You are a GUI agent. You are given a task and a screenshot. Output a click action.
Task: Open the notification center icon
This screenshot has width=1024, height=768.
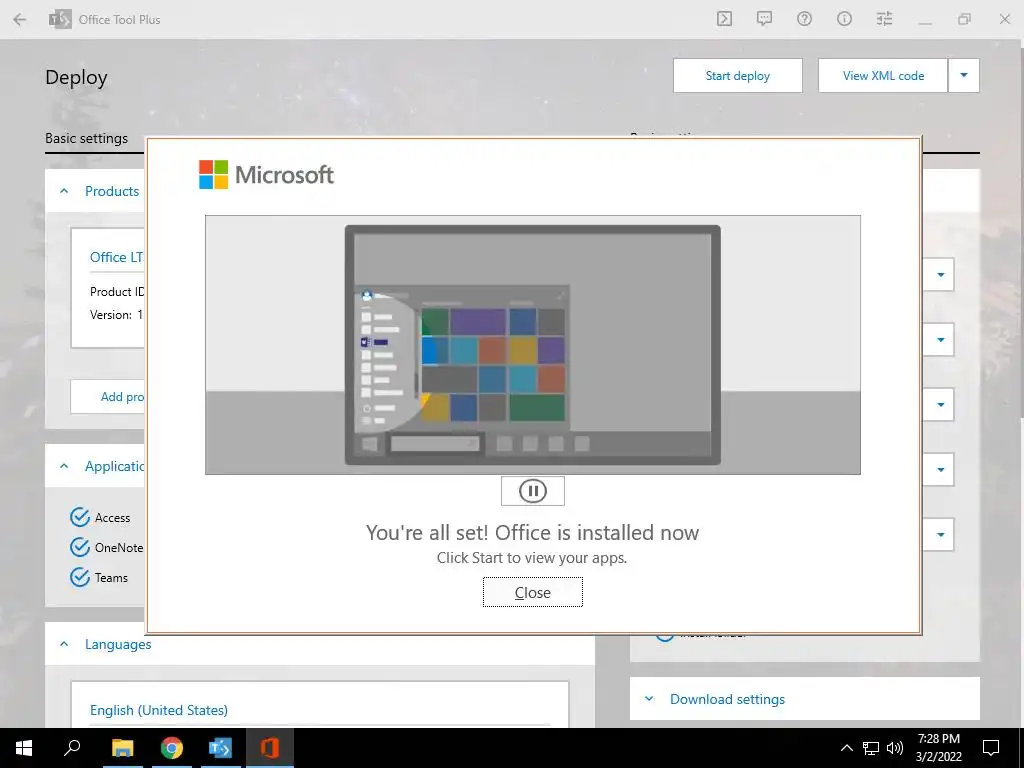coord(991,748)
